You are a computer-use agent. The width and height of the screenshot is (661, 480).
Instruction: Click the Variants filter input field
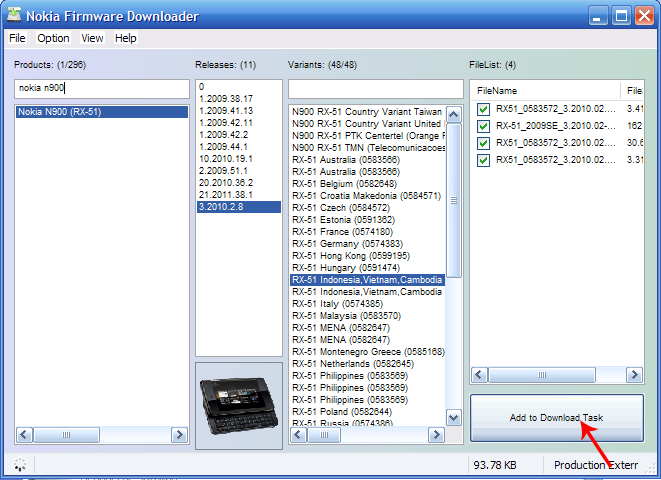[376, 88]
